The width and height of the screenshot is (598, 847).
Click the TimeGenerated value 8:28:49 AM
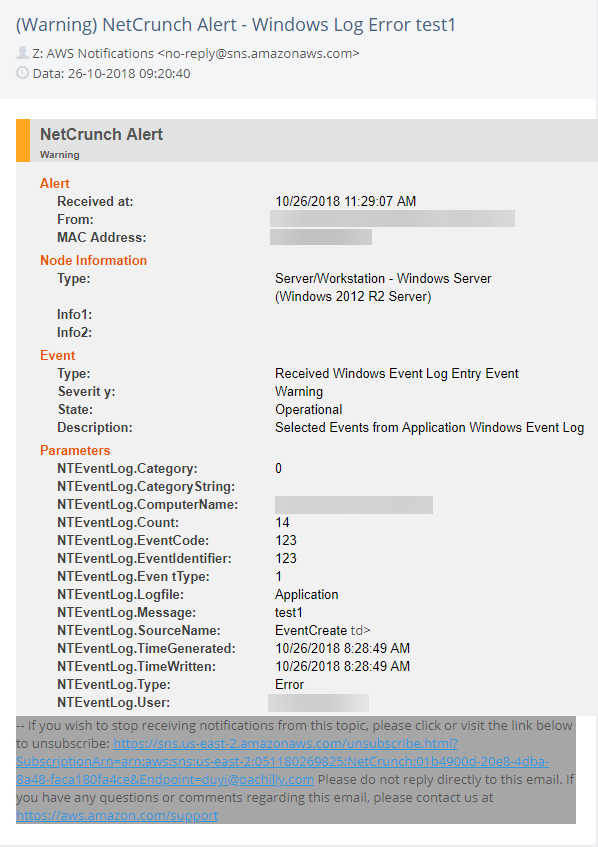[342, 648]
